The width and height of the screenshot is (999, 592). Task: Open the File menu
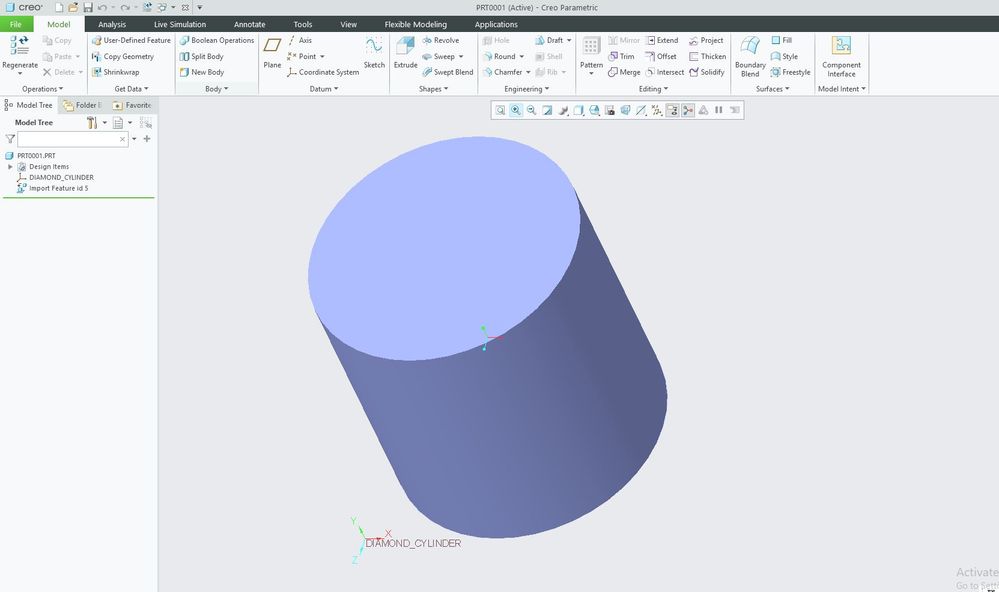[x=16, y=24]
